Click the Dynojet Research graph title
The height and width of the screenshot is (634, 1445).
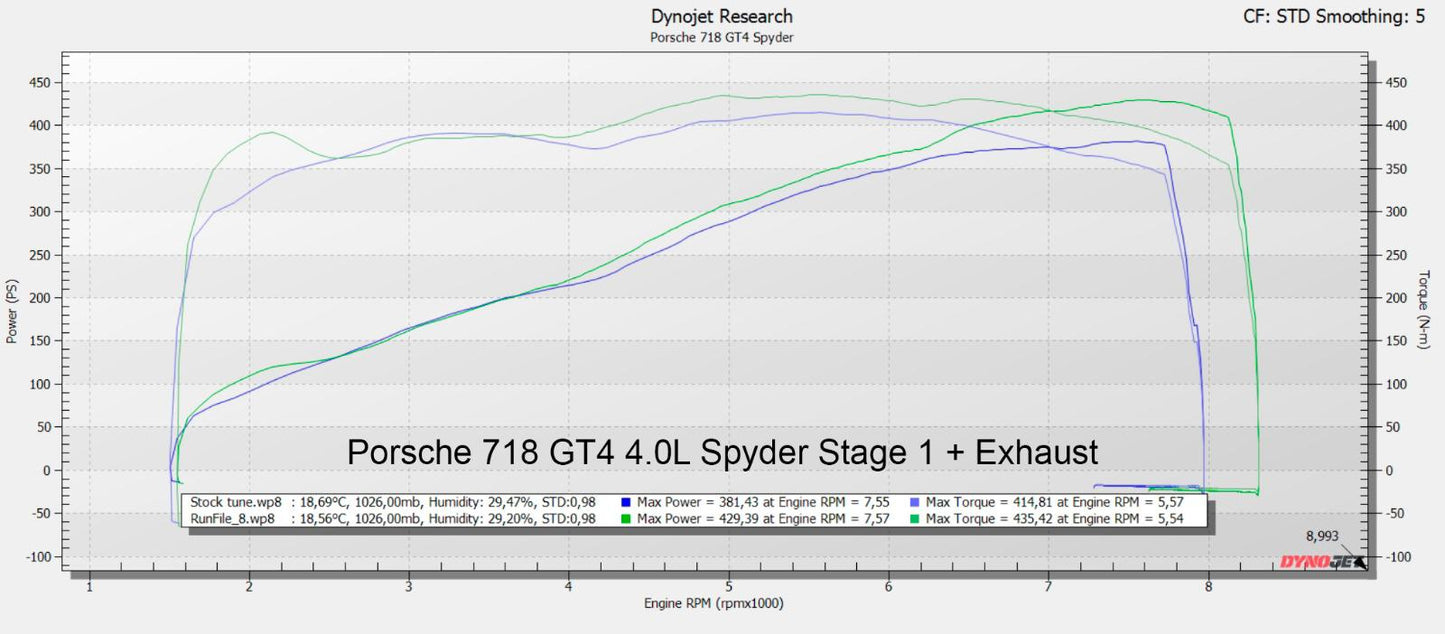point(721,17)
